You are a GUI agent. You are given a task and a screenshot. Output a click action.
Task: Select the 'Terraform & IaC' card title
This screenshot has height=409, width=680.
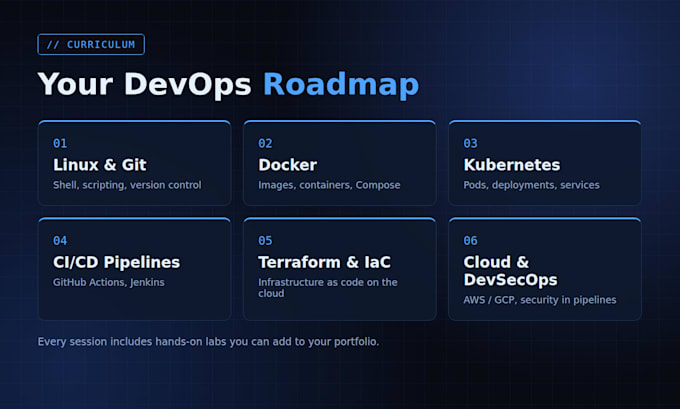coord(324,262)
